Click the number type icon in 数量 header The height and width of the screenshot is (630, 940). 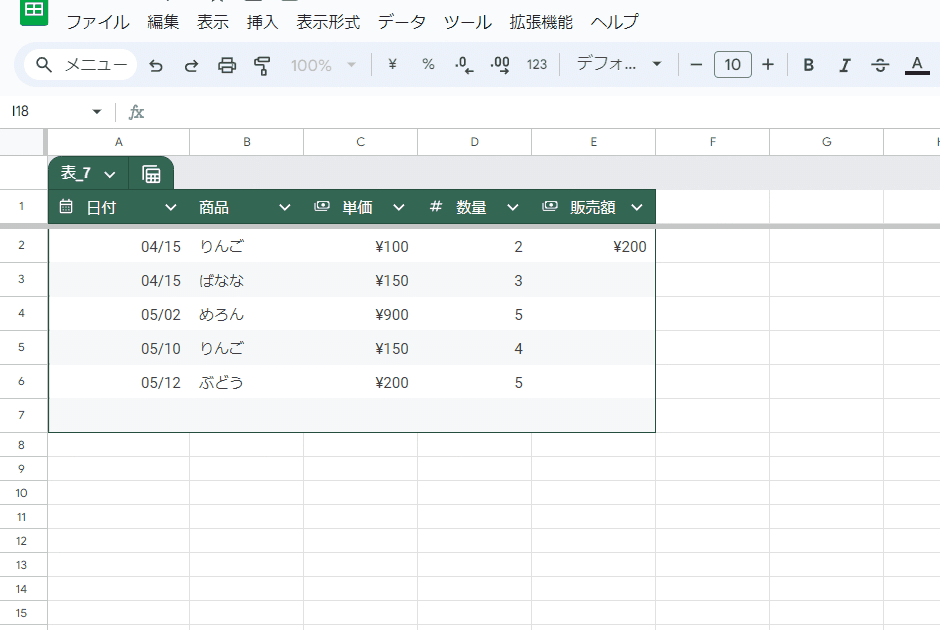click(436, 207)
